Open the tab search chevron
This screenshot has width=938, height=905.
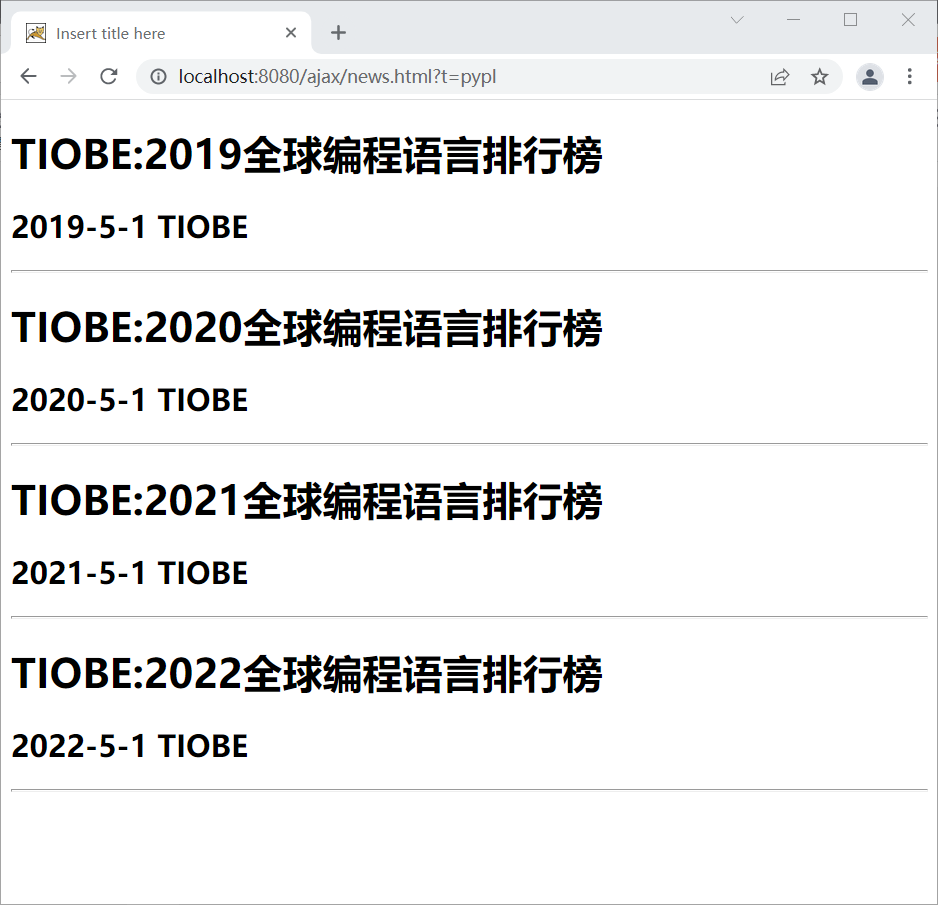pyautogui.click(x=737, y=20)
